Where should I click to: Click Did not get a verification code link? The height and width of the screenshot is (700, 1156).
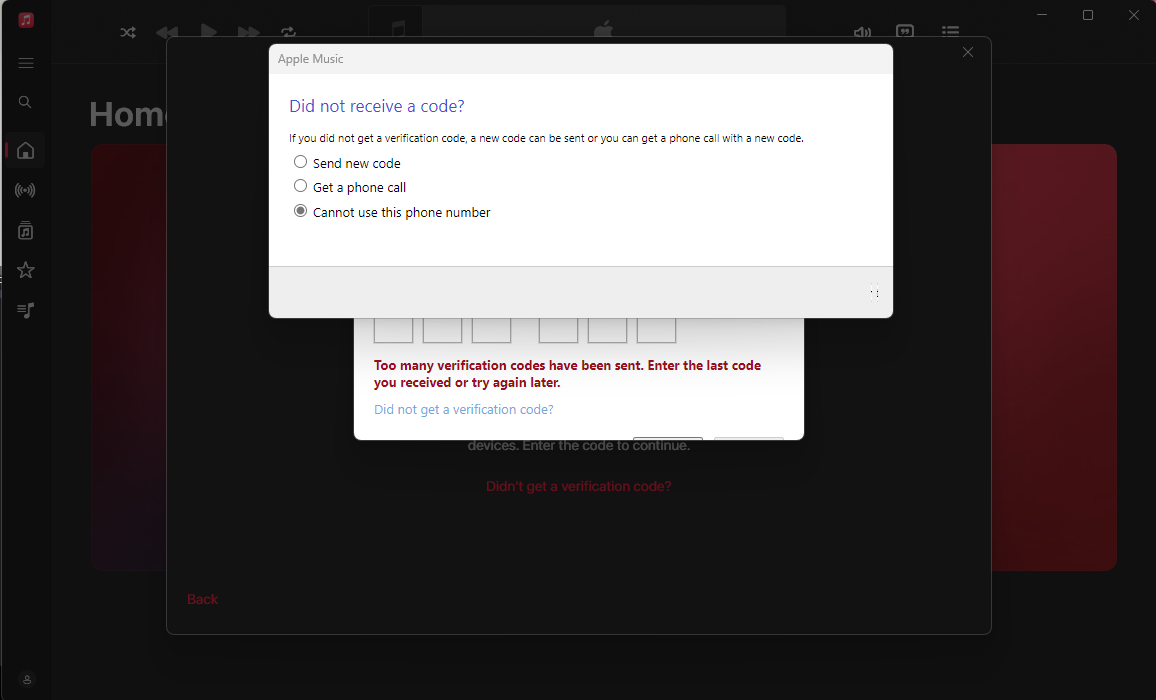[463, 409]
